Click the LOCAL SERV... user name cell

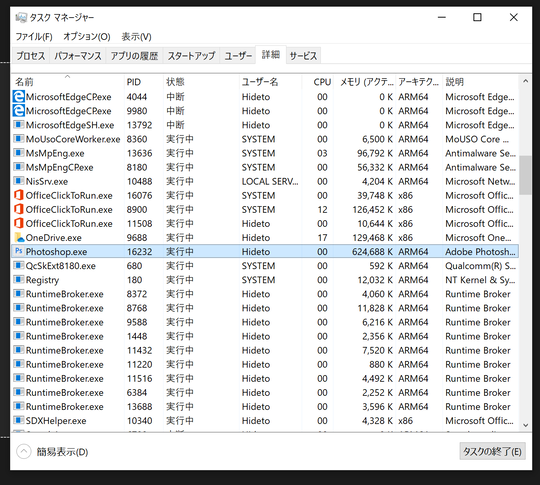pos(270,182)
